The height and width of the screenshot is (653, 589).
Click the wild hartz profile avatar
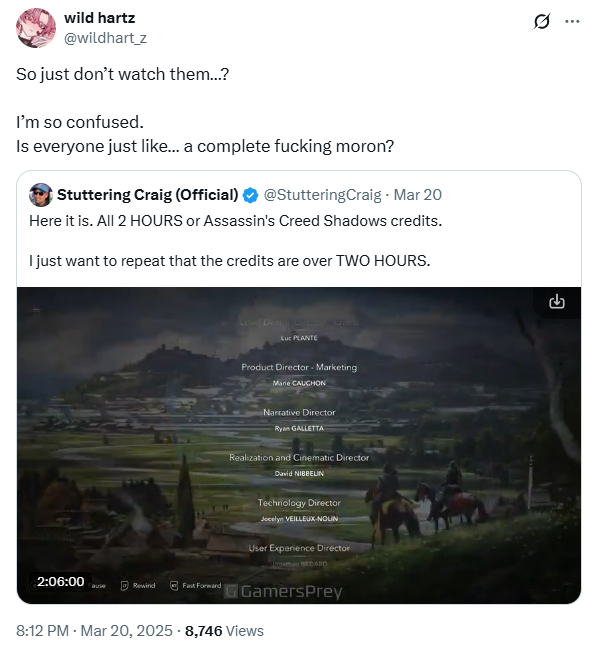click(x=35, y=28)
